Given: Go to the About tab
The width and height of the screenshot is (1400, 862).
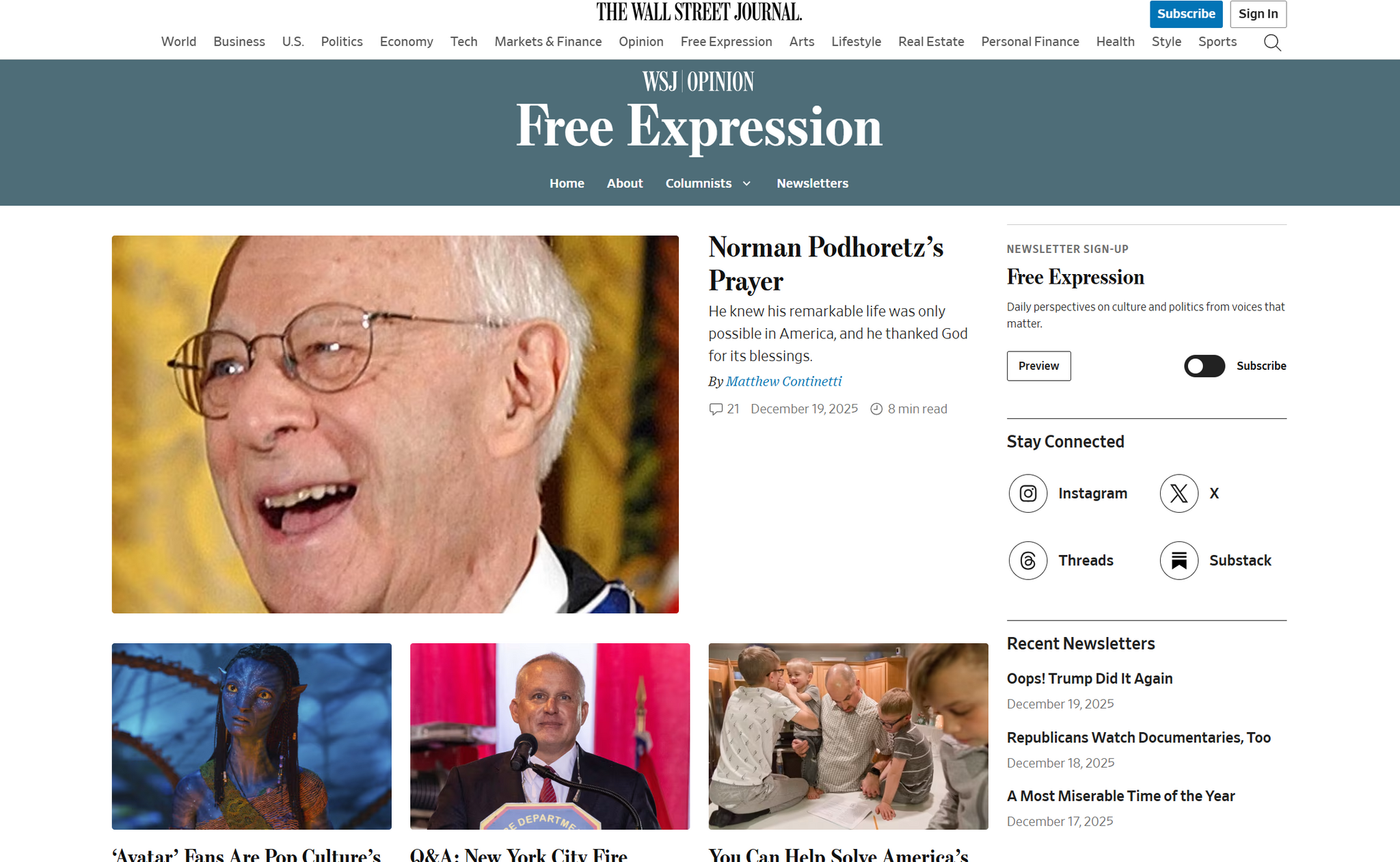Looking at the screenshot, I should click(x=625, y=183).
